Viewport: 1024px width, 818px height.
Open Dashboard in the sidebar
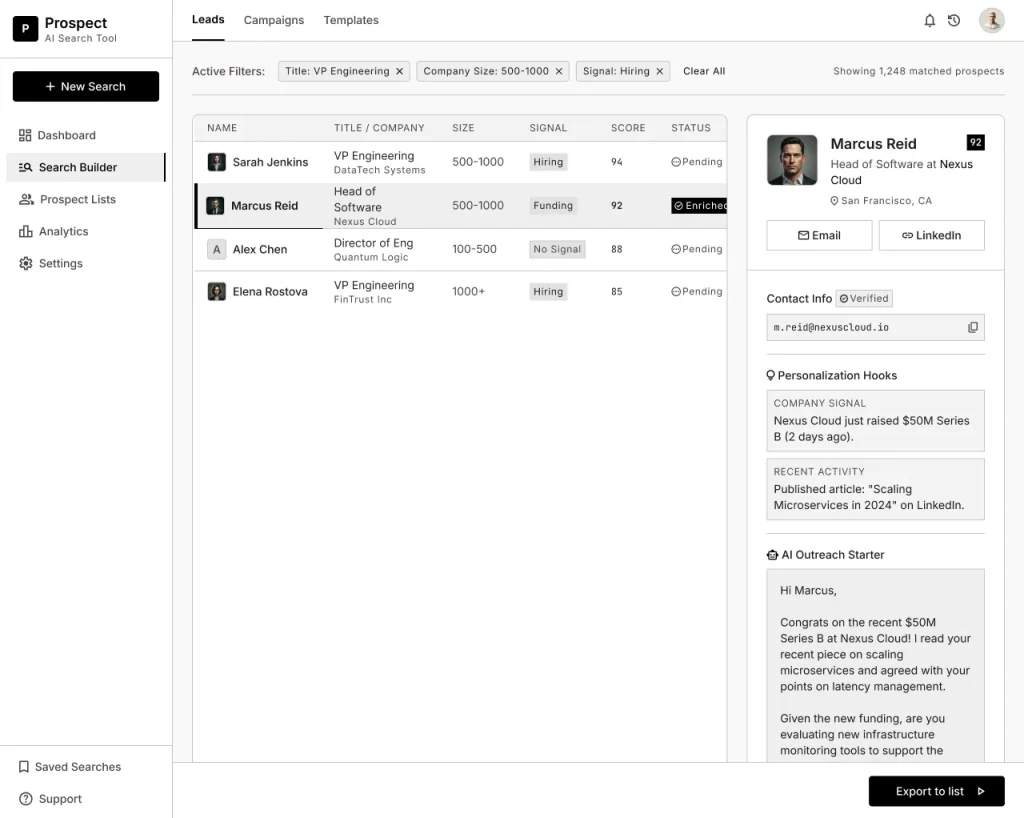coord(86,135)
